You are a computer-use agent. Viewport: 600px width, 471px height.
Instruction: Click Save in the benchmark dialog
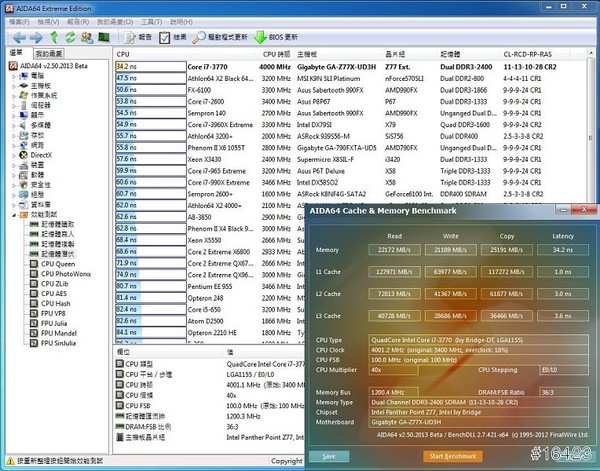coord(329,457)
